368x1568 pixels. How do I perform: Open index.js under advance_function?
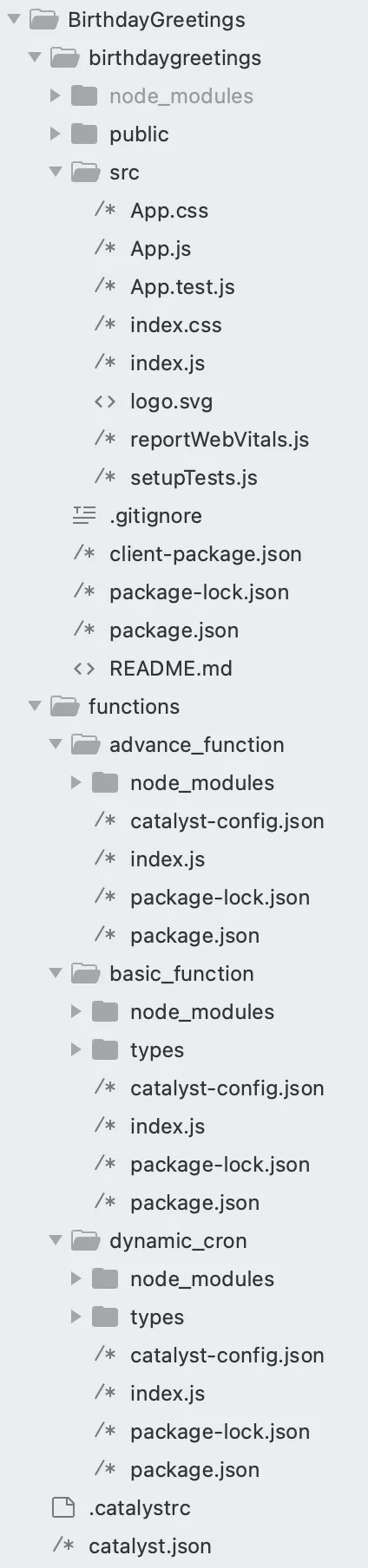pyautogui.click(x=168, y=859)
